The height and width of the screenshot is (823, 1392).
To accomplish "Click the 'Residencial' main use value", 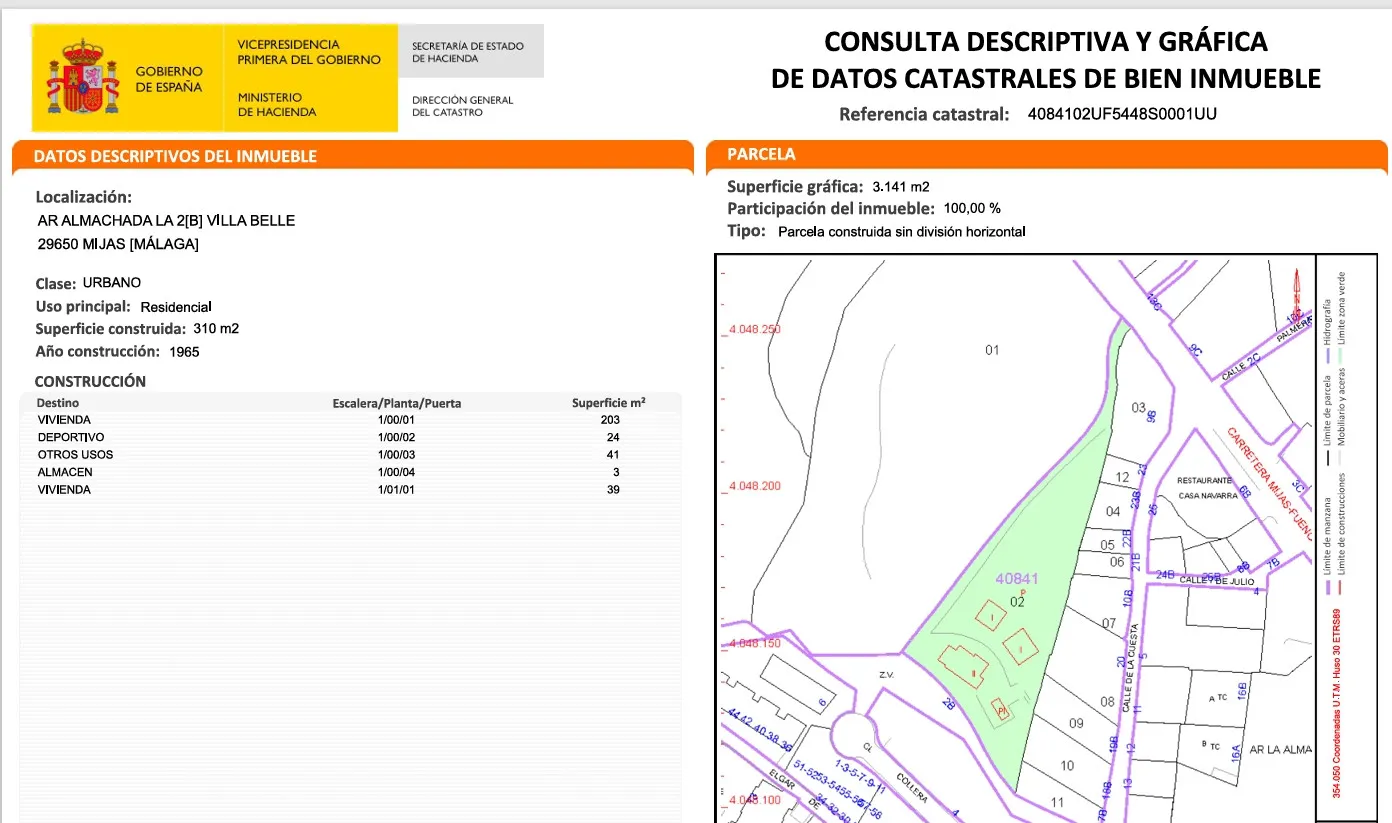I will (176, 307).
